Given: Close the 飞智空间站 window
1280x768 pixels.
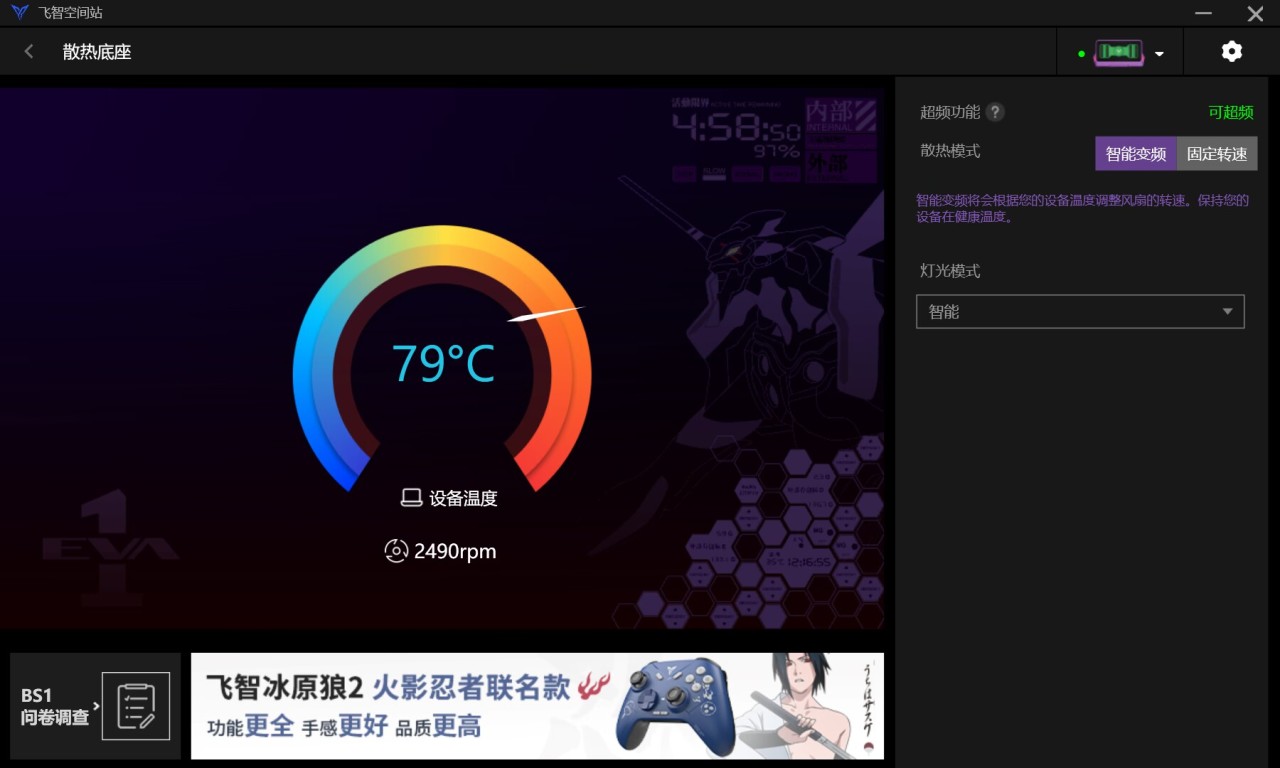Looking at the screenshot, I should coord(1256,13).
